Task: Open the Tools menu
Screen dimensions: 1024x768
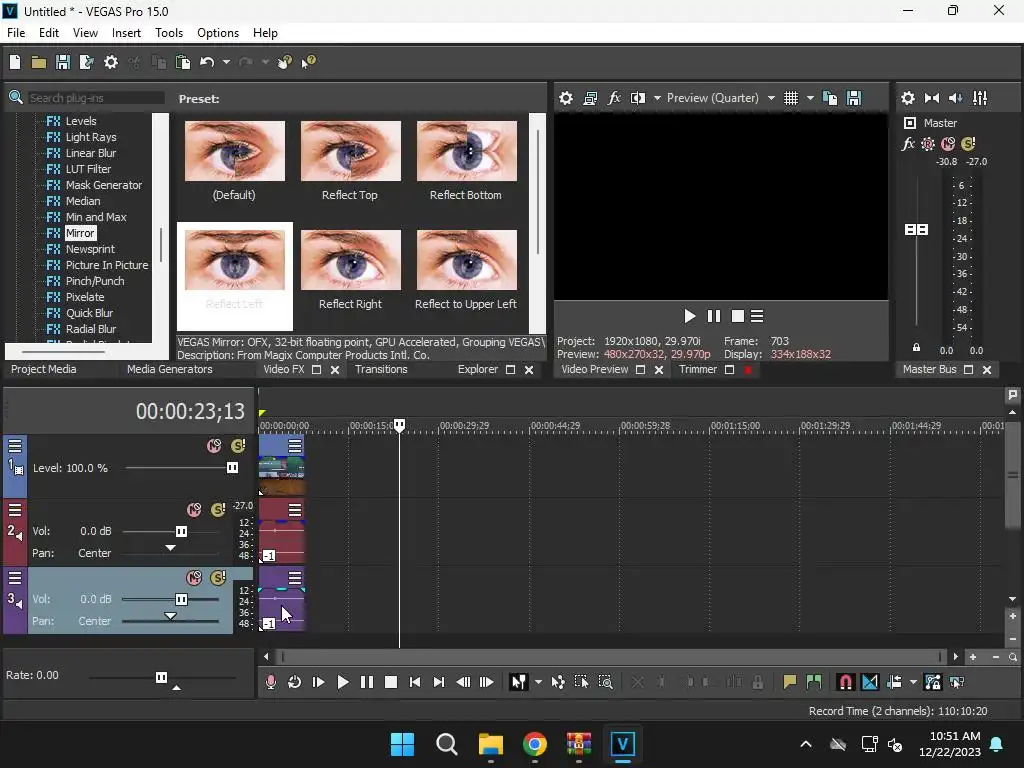Action: point(169,33)
